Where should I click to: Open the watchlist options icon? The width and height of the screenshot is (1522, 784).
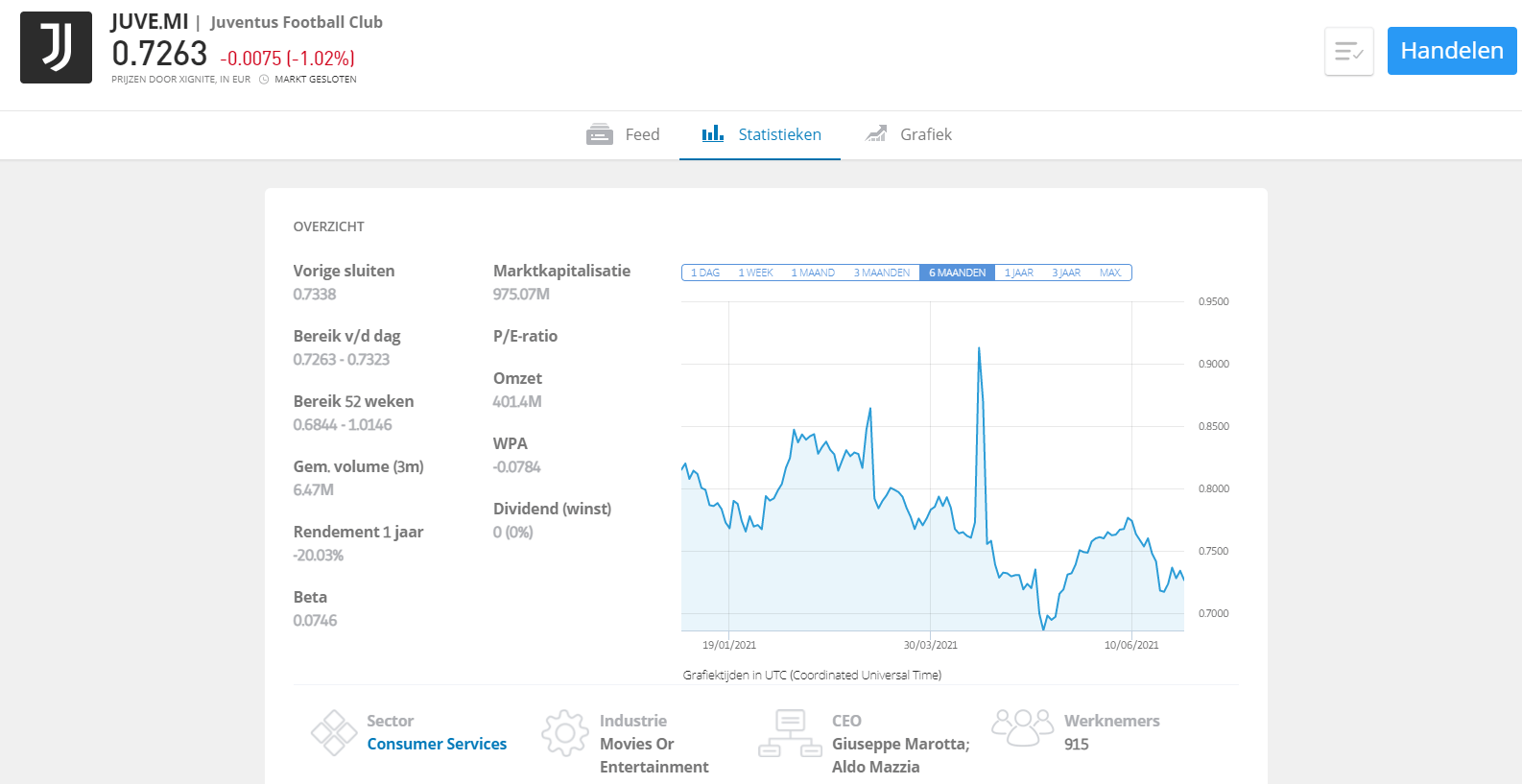(x=1349, y=51)
